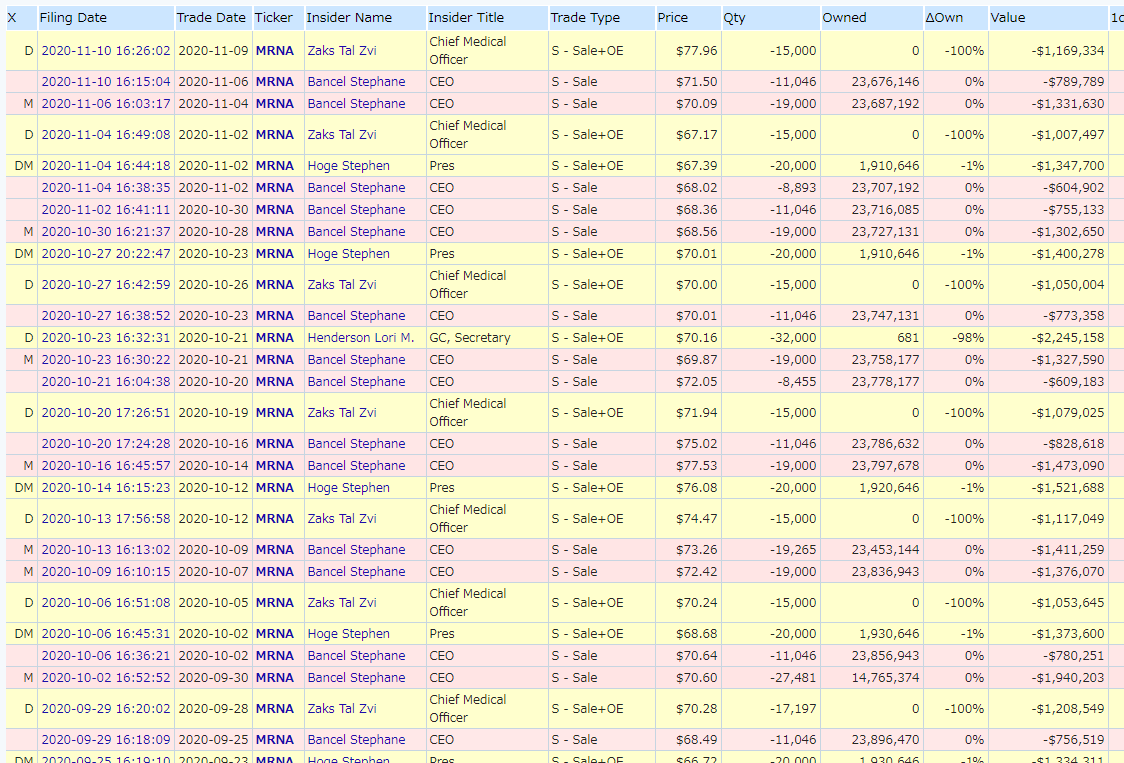Viewport: 1124px width, 763px height.
Task: Select owned cell 14,765,374
Action: click(885, 678)
